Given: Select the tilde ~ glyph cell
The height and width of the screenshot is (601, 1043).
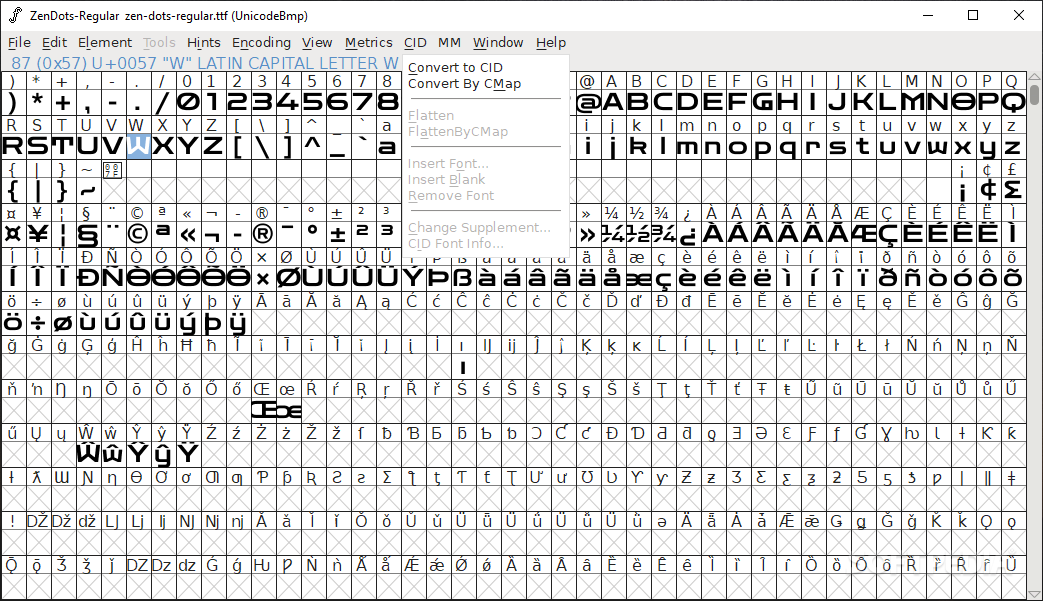Looking at the screenshot, I should point(88,190).
